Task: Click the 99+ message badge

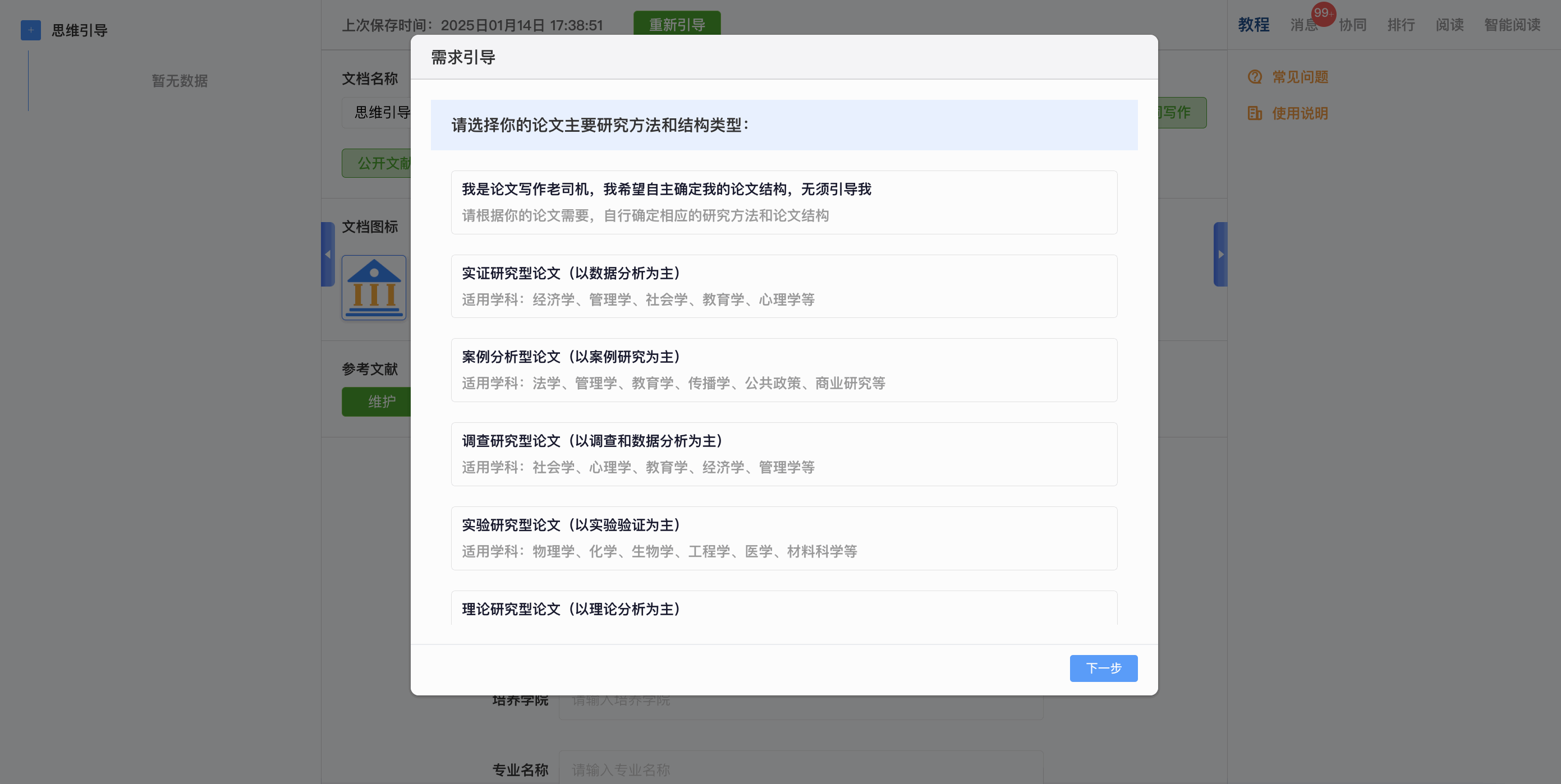Action: pyautogui.click(x=1323, y=13)
